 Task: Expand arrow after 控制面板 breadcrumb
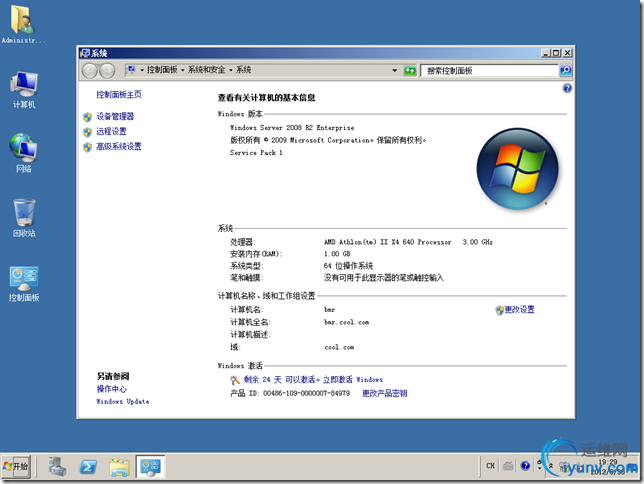coord(183,70)
